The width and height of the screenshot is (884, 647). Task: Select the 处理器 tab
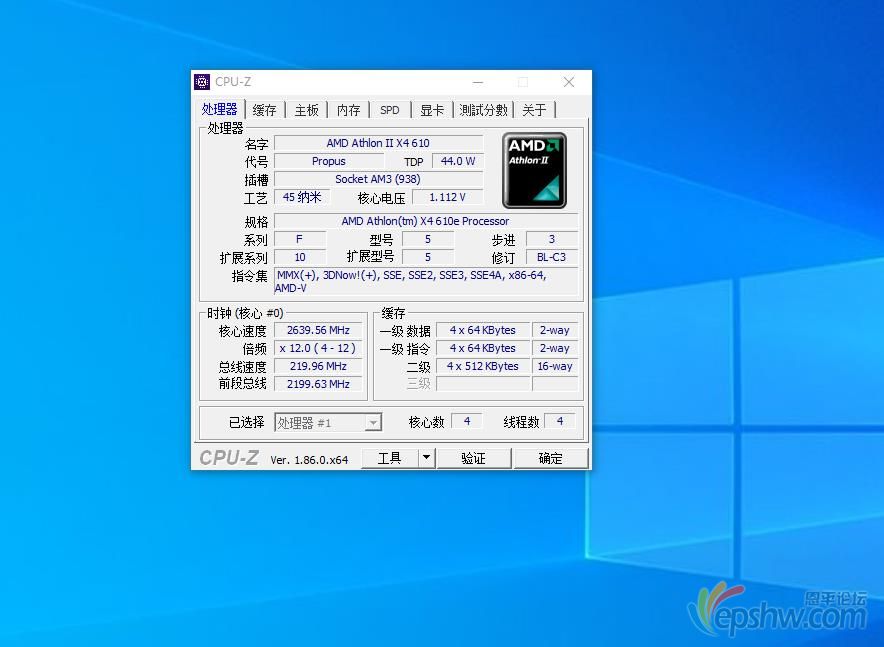[219, 109]
